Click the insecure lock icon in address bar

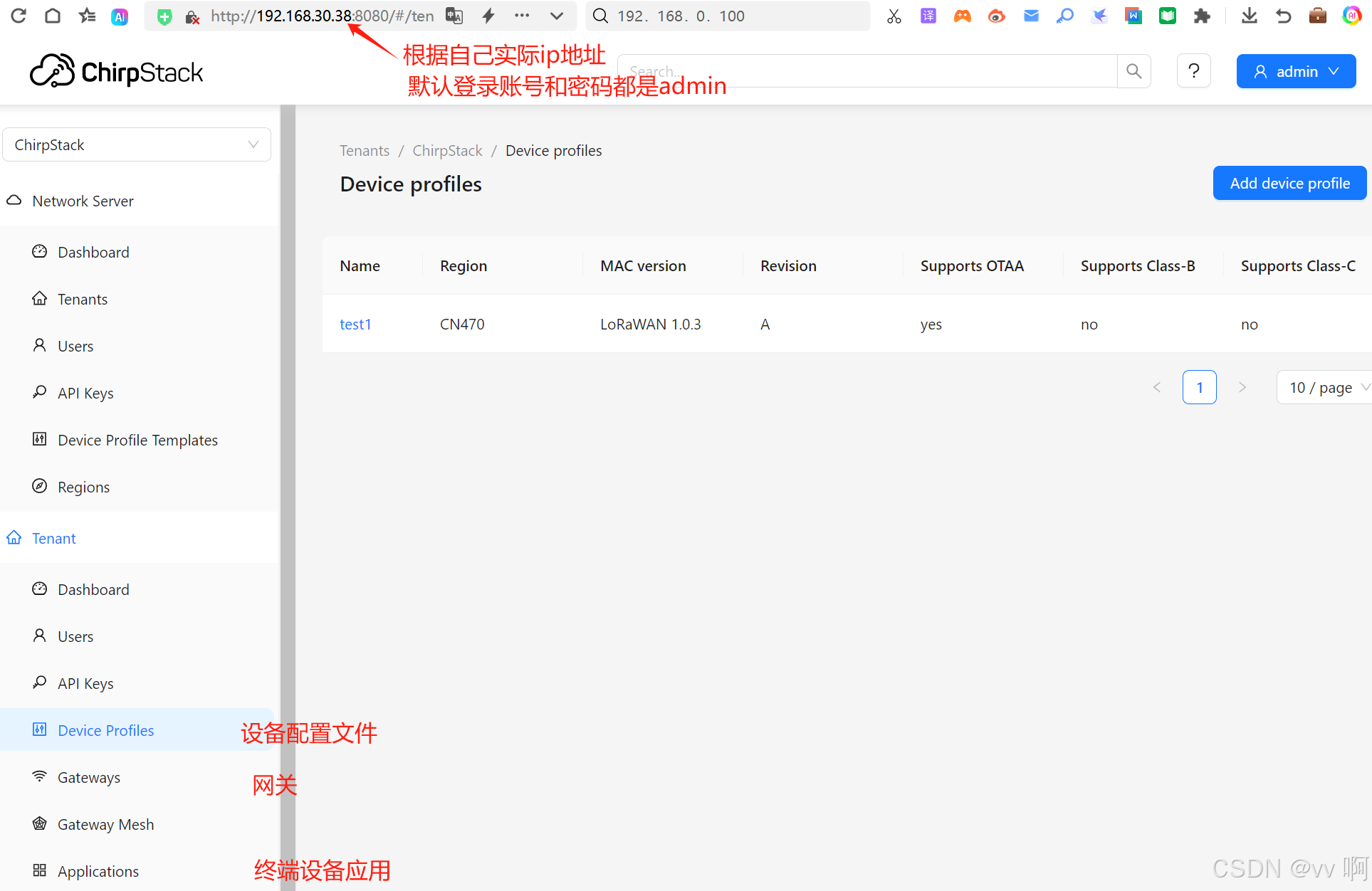192,17
